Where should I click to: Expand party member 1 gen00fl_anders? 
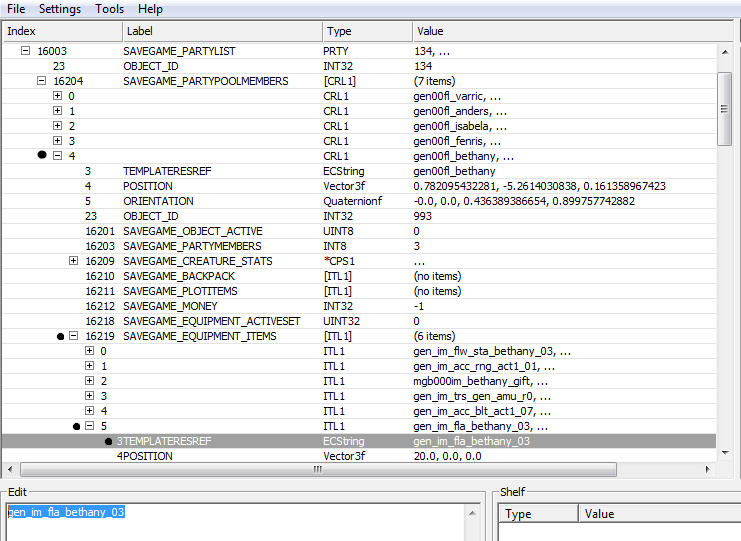[57, 111]
